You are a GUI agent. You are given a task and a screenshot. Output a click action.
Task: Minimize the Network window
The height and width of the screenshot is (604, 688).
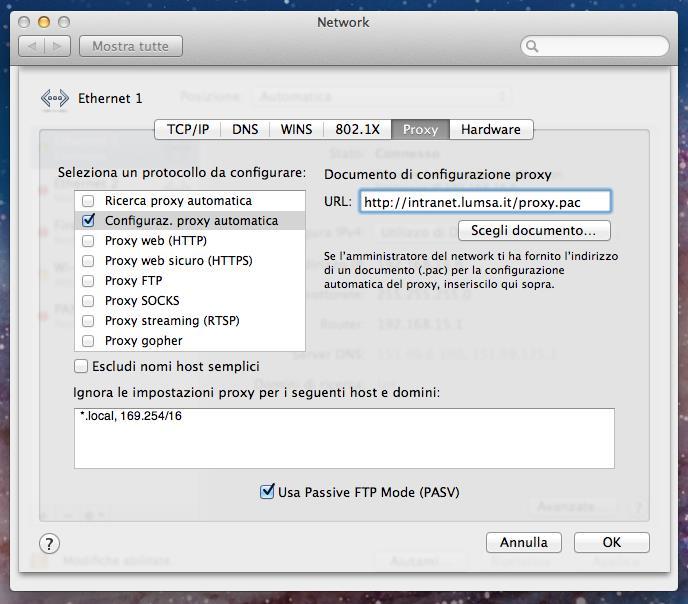click(x=44, y=22)
